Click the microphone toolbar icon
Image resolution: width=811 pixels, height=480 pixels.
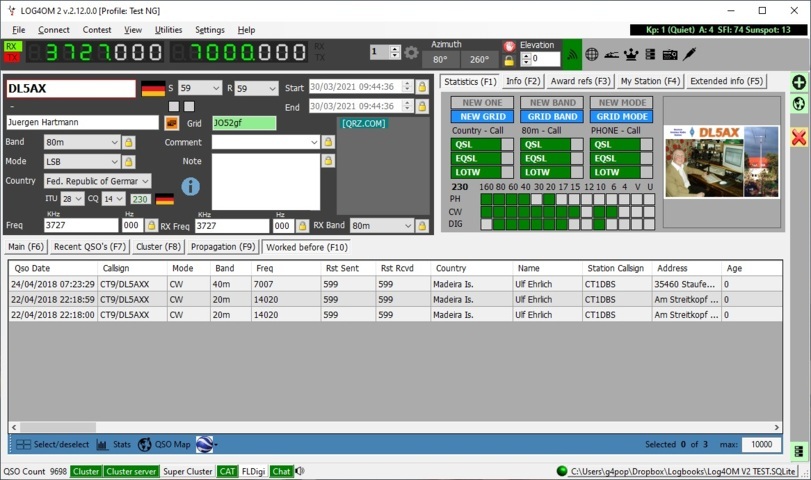click(689, 53)
